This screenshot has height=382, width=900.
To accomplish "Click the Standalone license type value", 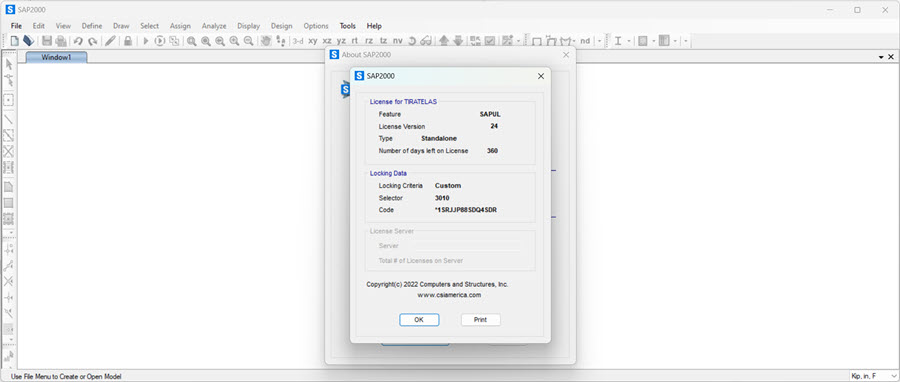I will point(439,138).
